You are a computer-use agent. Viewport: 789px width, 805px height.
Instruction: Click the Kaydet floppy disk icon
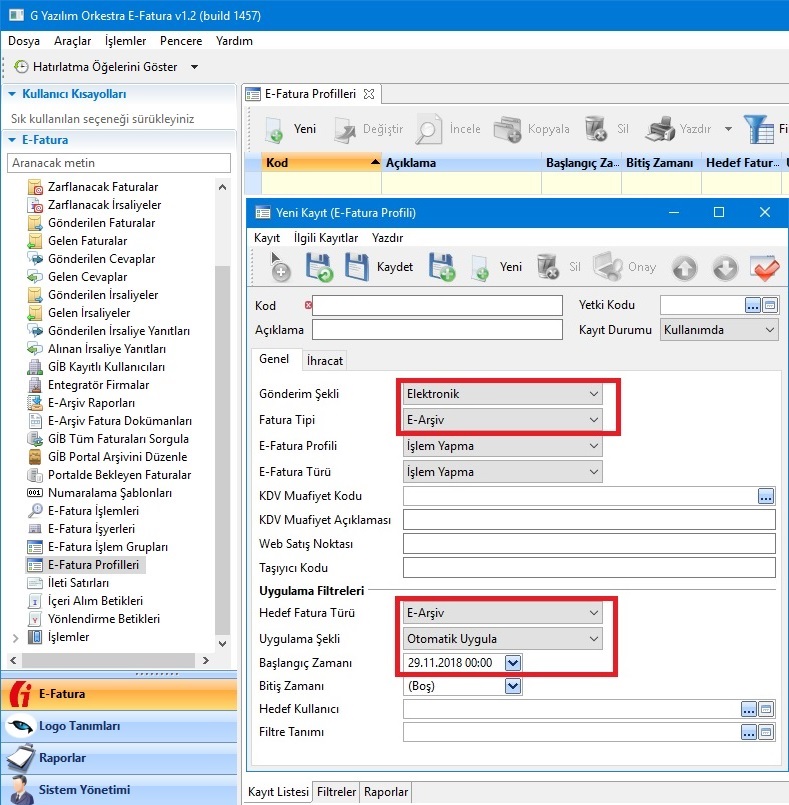356,267
